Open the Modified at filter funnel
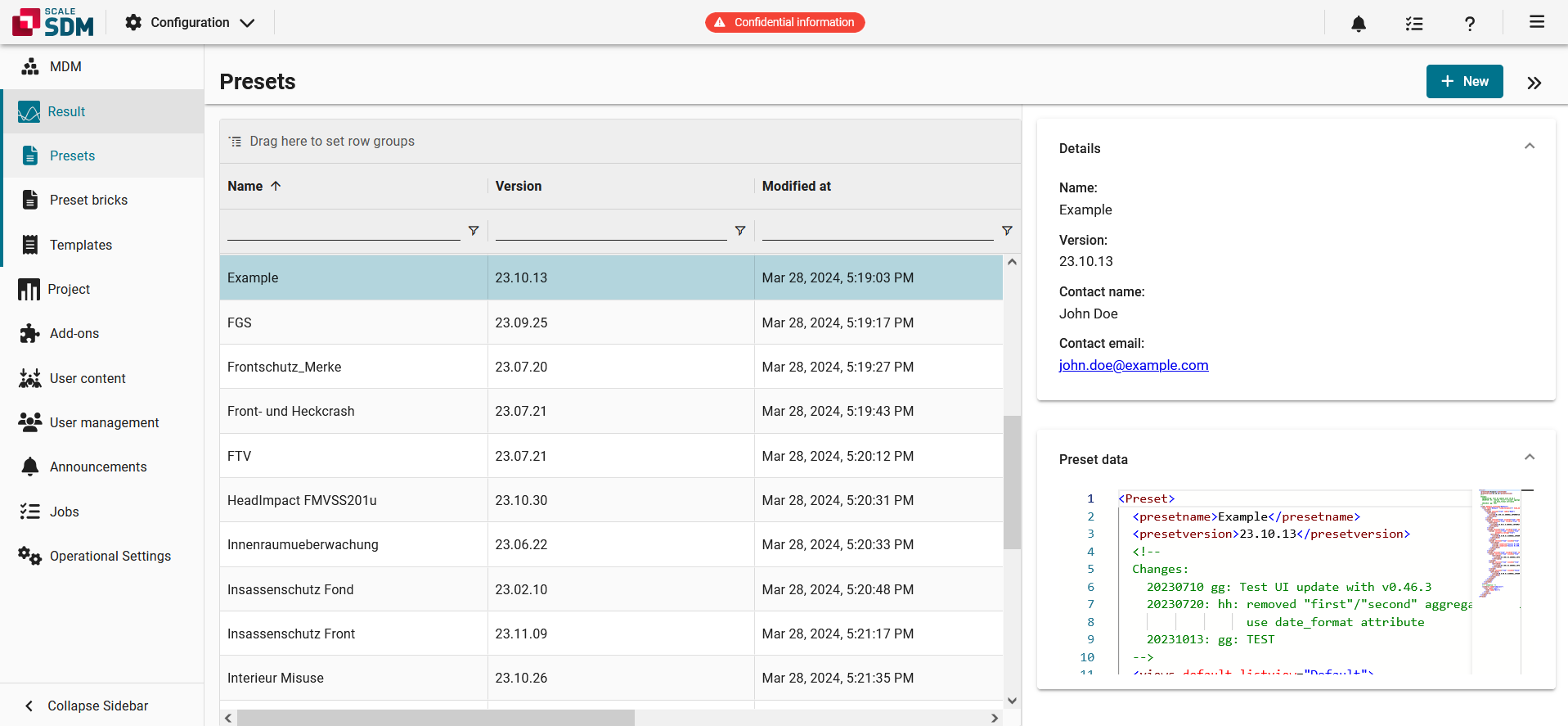 1007,231
